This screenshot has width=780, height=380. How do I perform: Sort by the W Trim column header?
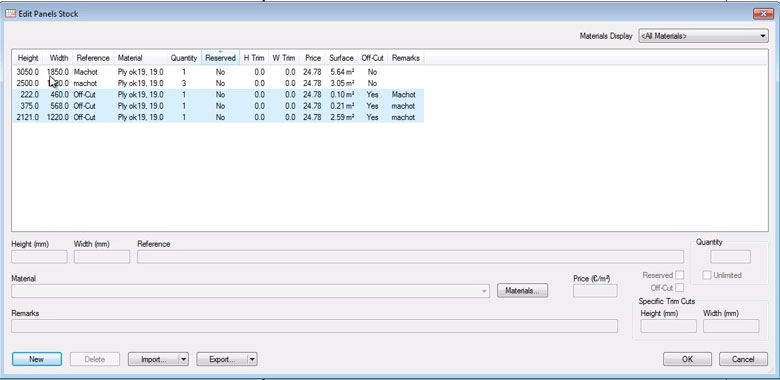(x=284, y=58)
